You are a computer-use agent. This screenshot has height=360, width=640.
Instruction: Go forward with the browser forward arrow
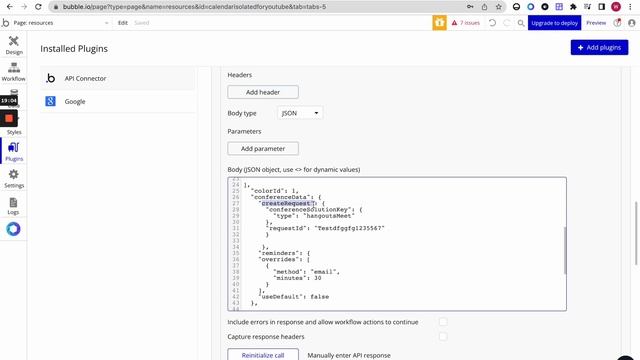pos(24,7)
